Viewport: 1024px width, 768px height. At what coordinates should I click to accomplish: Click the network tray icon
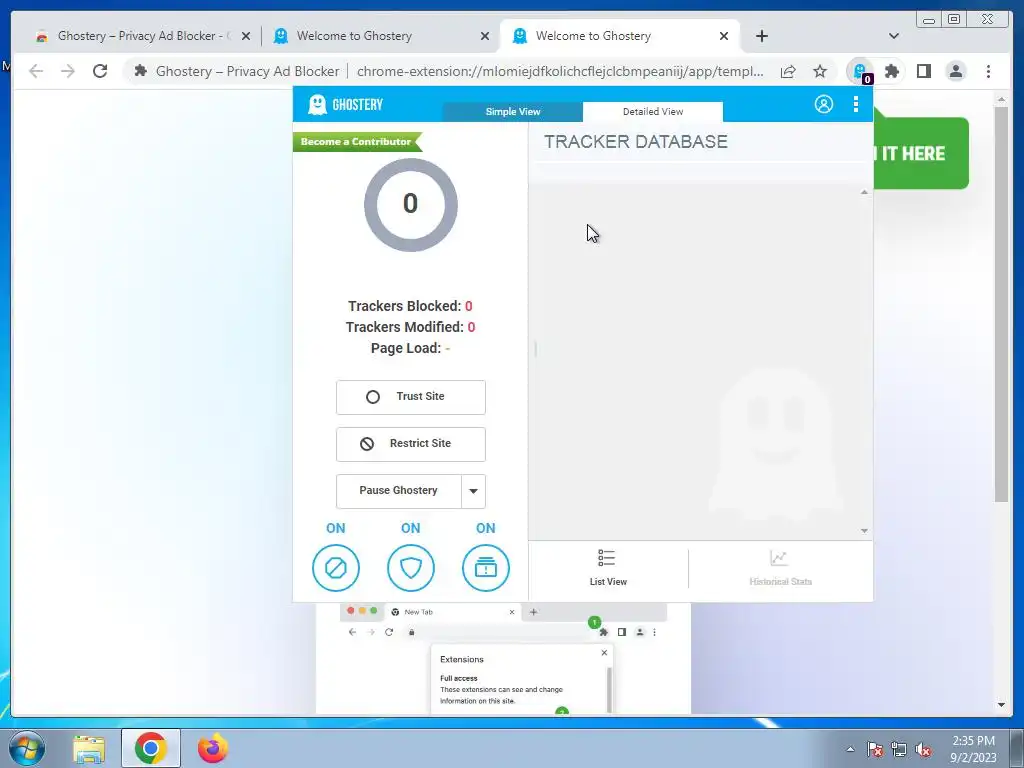tap(899, 749)
